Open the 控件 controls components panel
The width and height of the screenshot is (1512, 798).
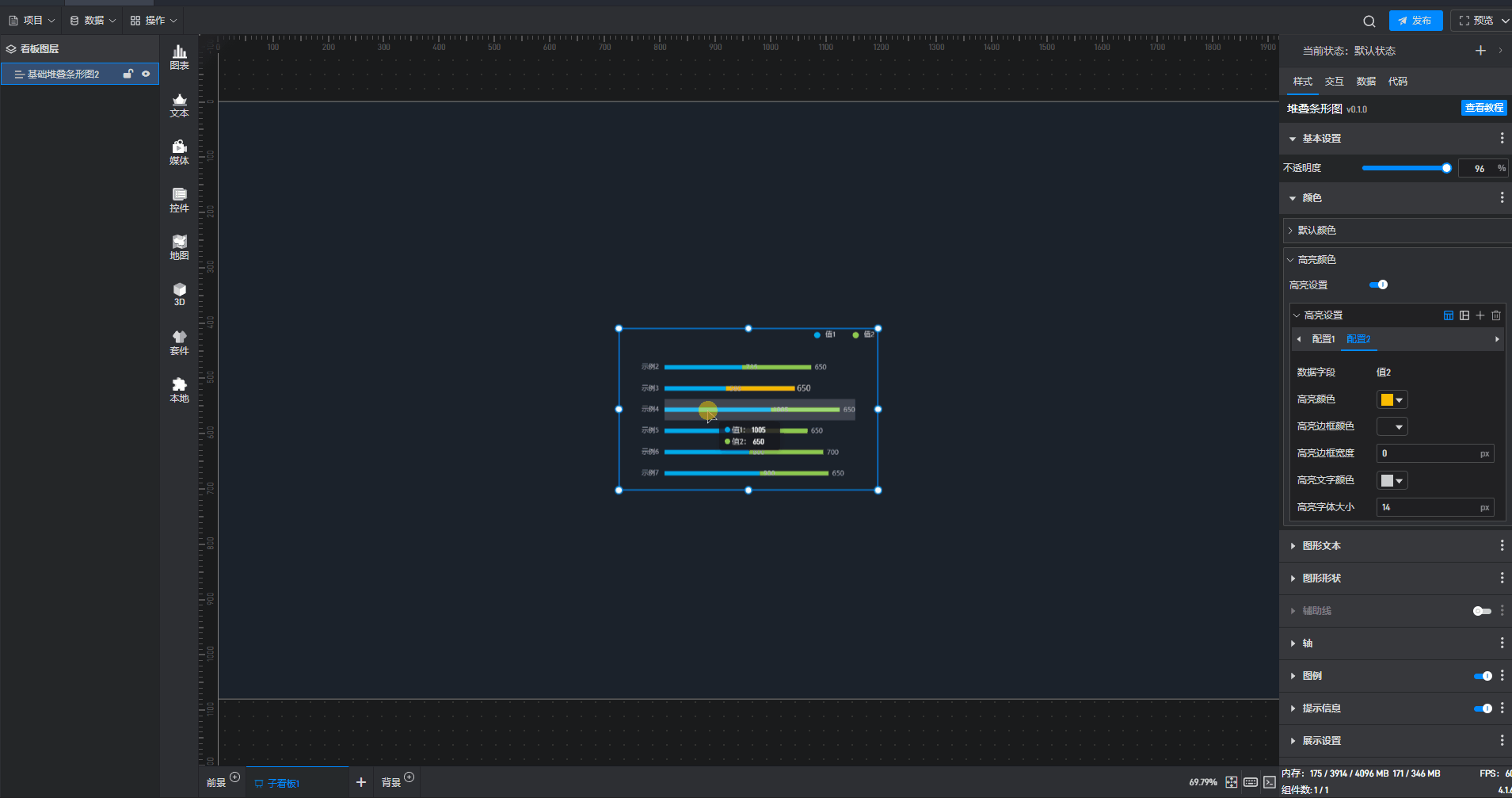point(180,200)
